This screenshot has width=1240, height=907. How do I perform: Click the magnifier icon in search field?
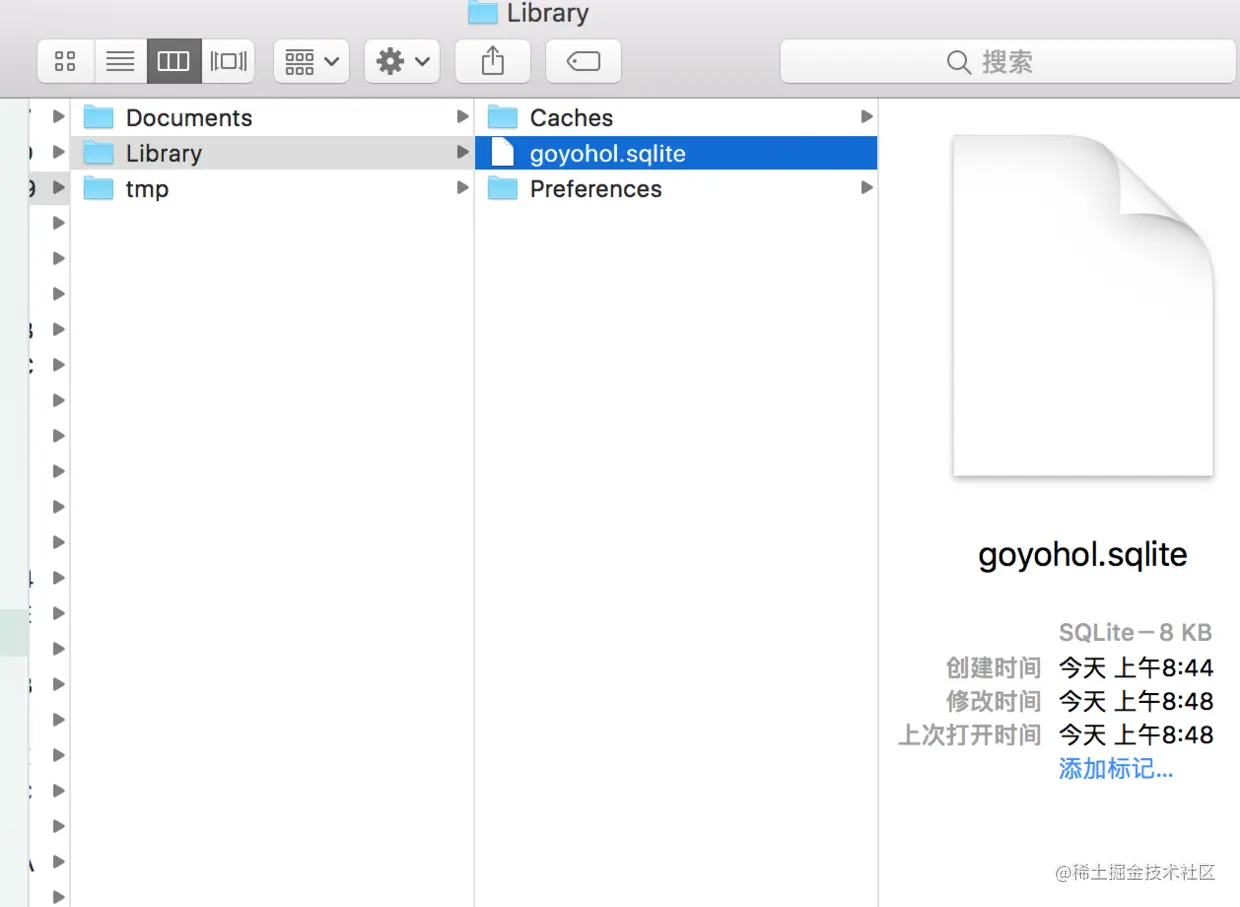[x=958, y=63]
